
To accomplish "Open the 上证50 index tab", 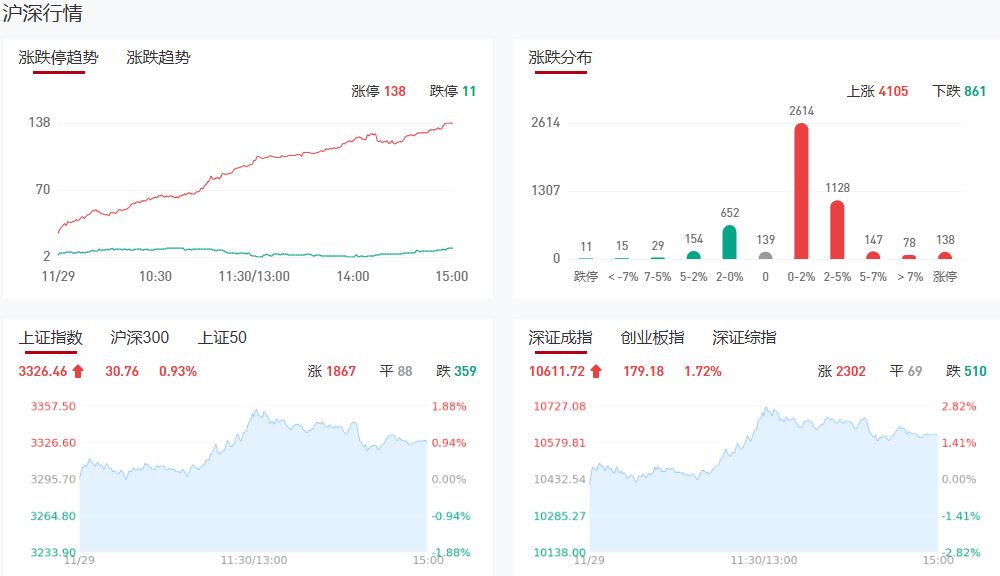I will pyautogui.click(x=222, y=338).
